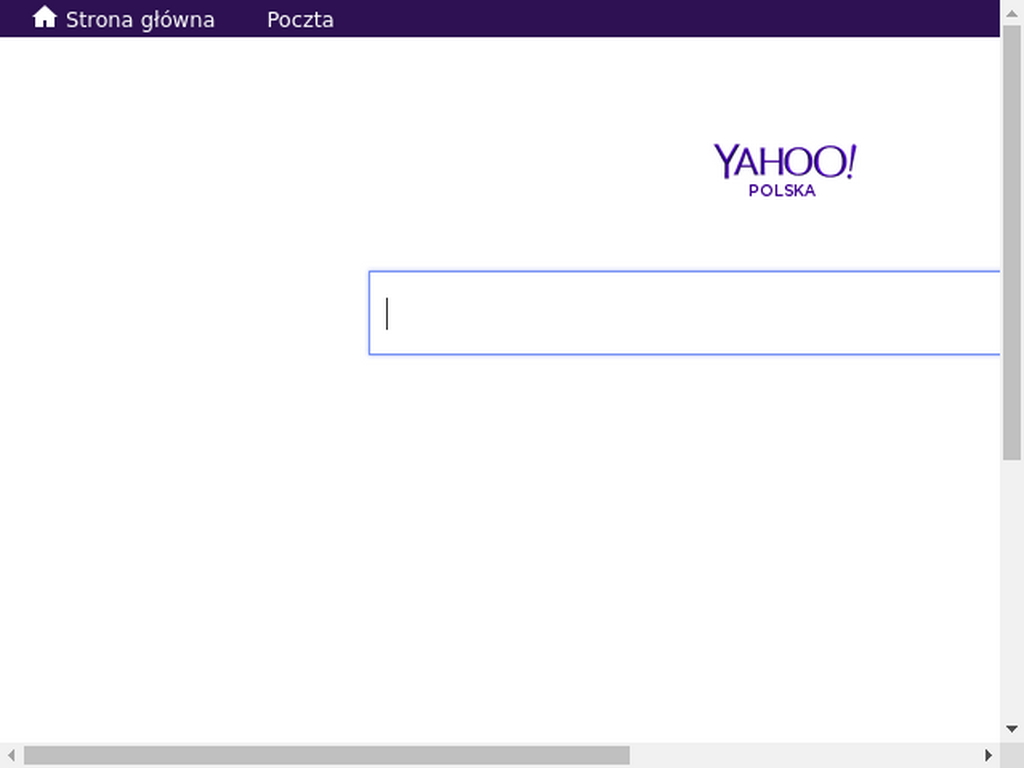Click the corner where scrollbars meet
Image resolution: width=1024 pixels, height=768 pixels.
pyautogui.click(x=1012, y=756)
